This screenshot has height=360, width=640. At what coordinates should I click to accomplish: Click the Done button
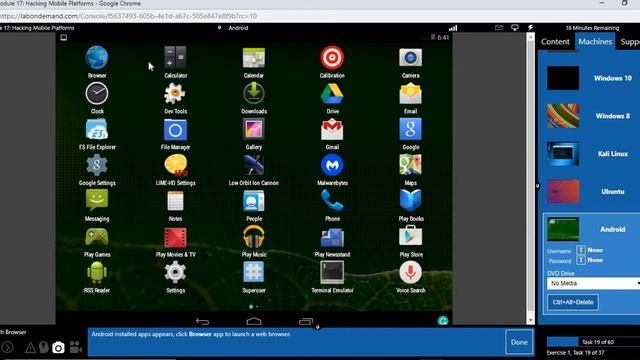[519, 342]
